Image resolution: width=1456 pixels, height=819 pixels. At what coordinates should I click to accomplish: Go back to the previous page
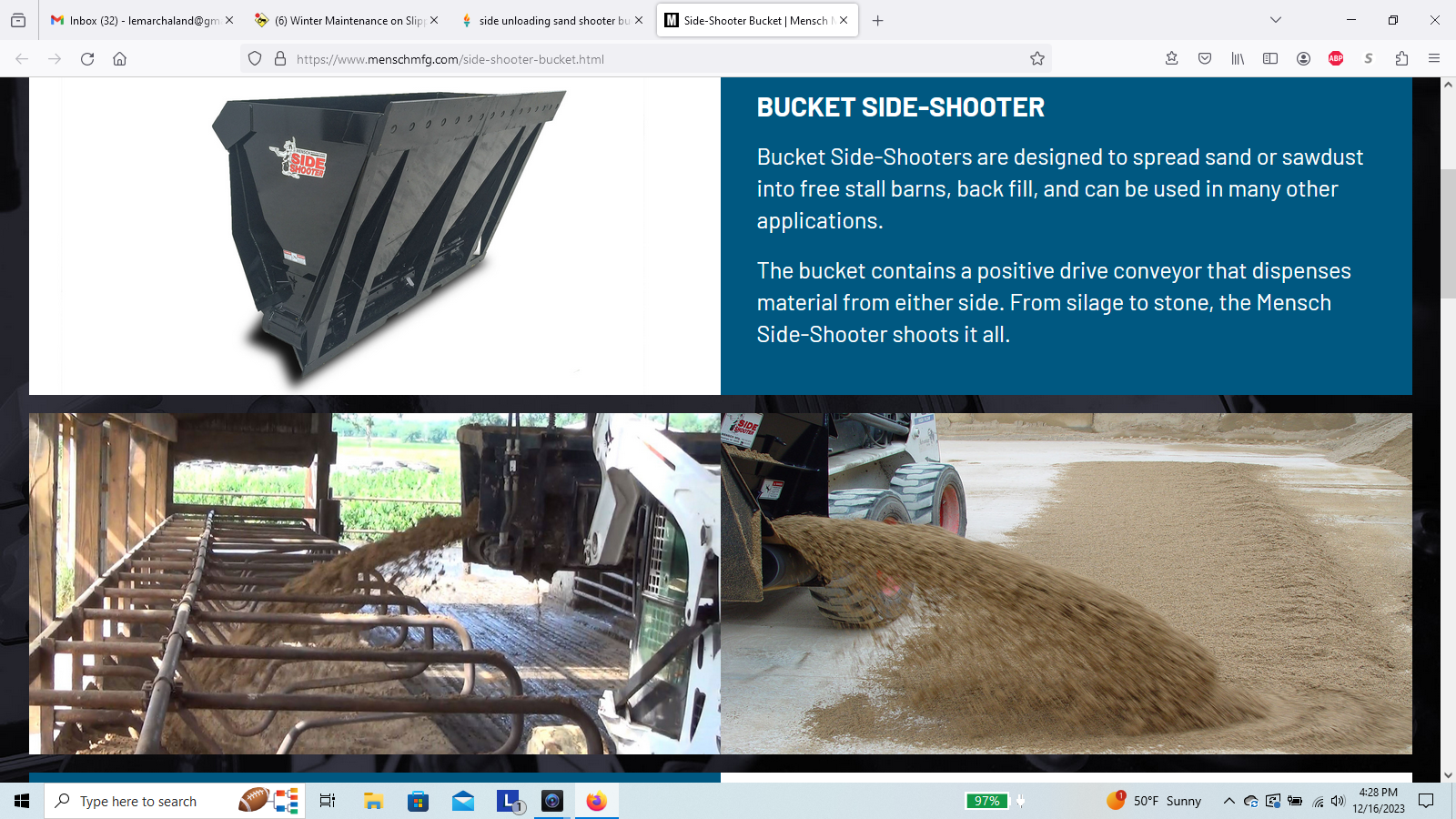[x=22, y=59]
